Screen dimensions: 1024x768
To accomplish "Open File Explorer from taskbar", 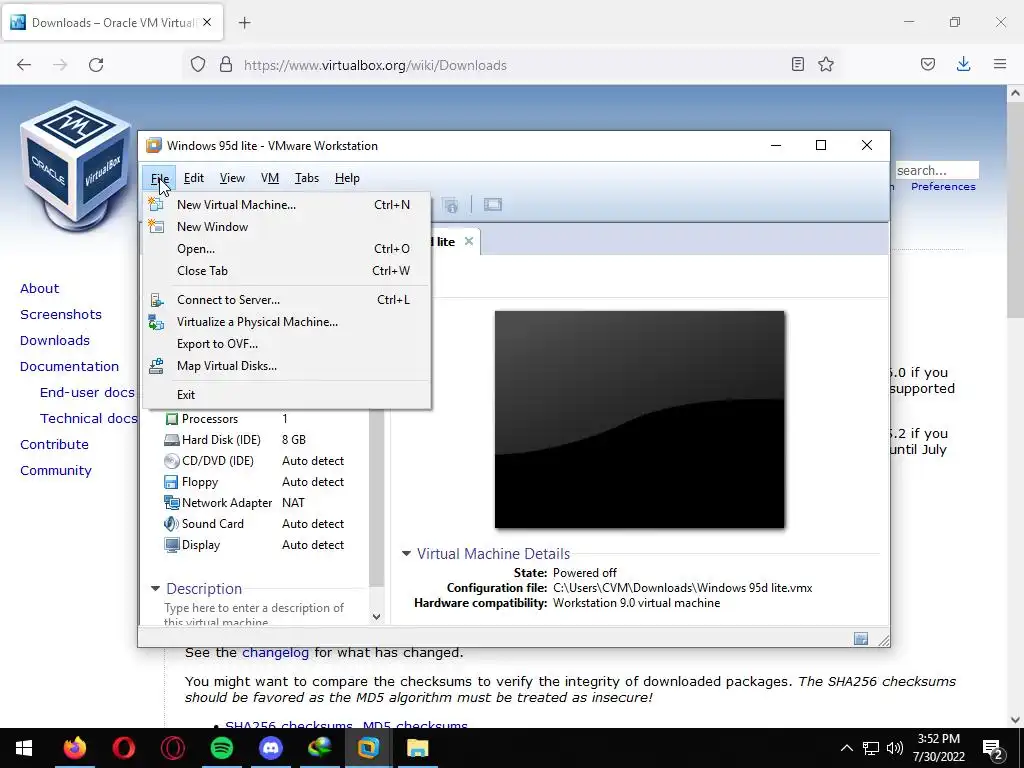I will [417, 748].
